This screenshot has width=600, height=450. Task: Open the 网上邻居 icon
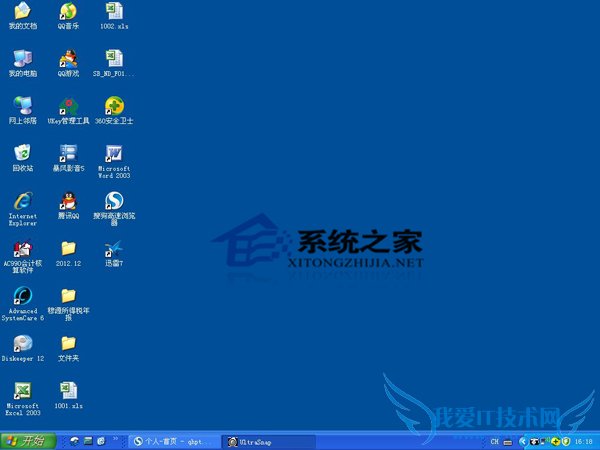click(x=23, y=111)
